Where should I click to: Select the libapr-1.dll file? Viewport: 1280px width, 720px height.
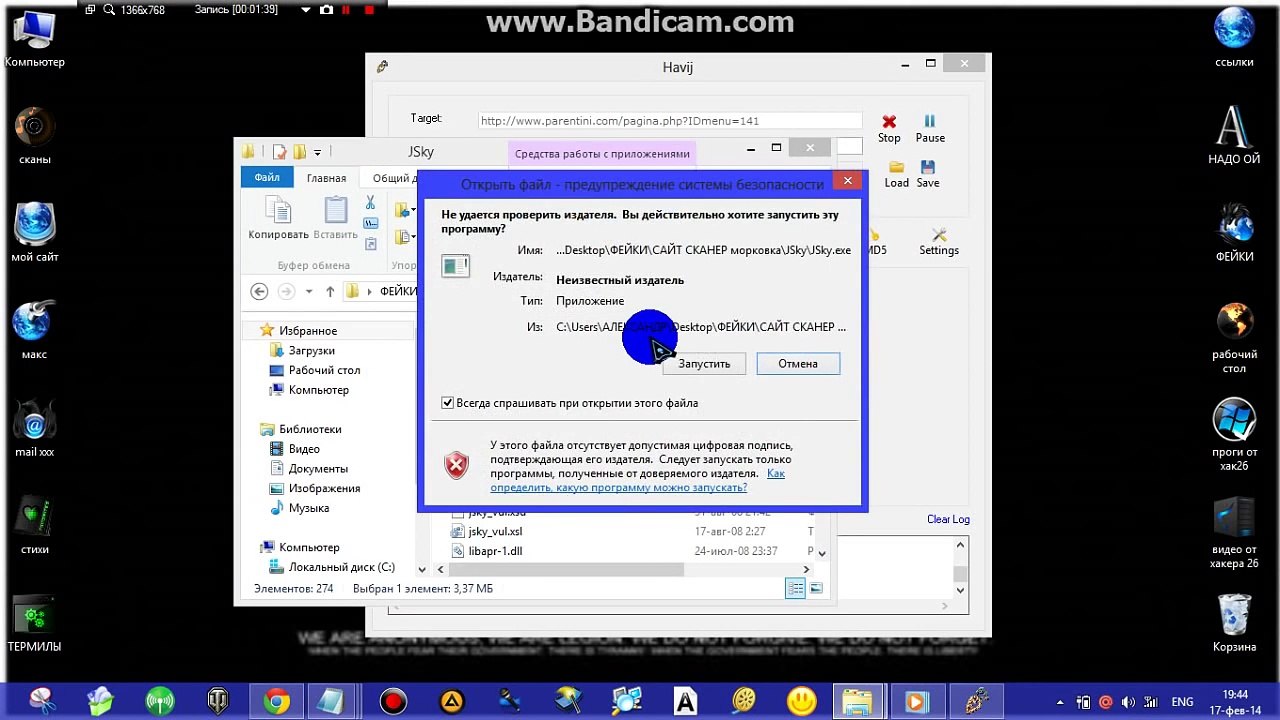click(495, 551)
